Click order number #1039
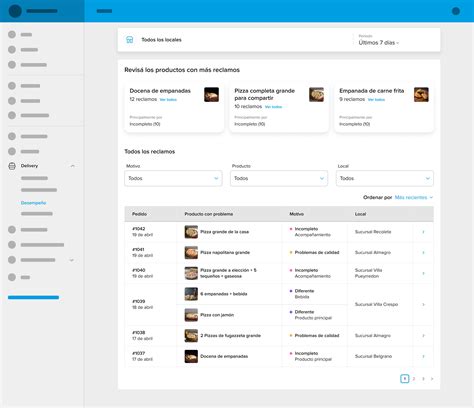474x408 pixels. tap(139, 301)
